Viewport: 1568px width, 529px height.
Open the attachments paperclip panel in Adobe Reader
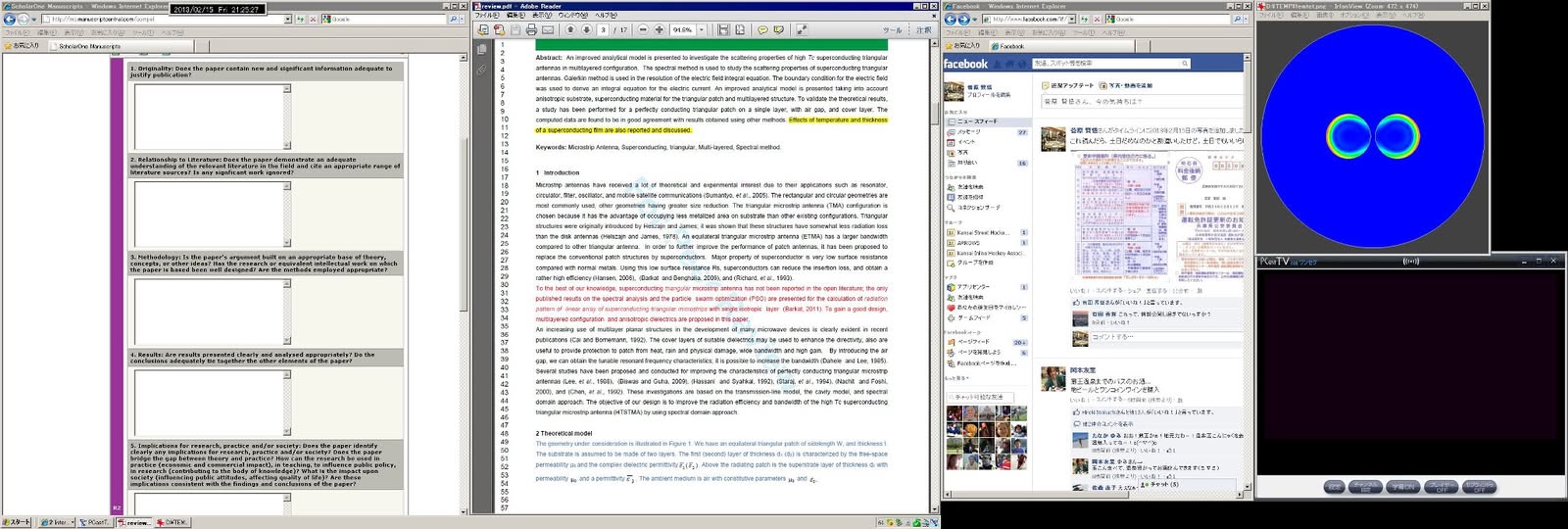point(481,70)
